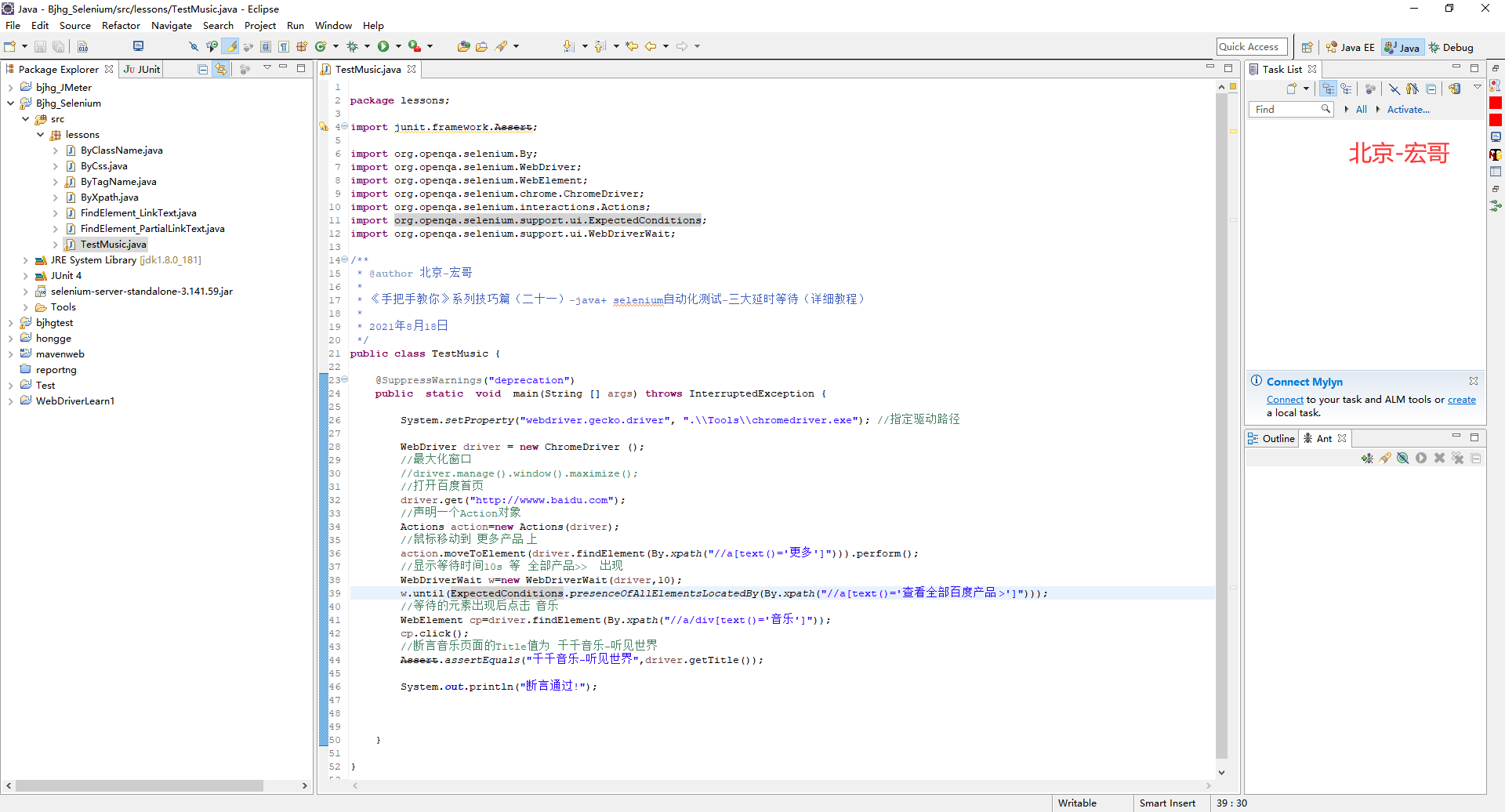Save the file using the Save icon

coord(40,46)
